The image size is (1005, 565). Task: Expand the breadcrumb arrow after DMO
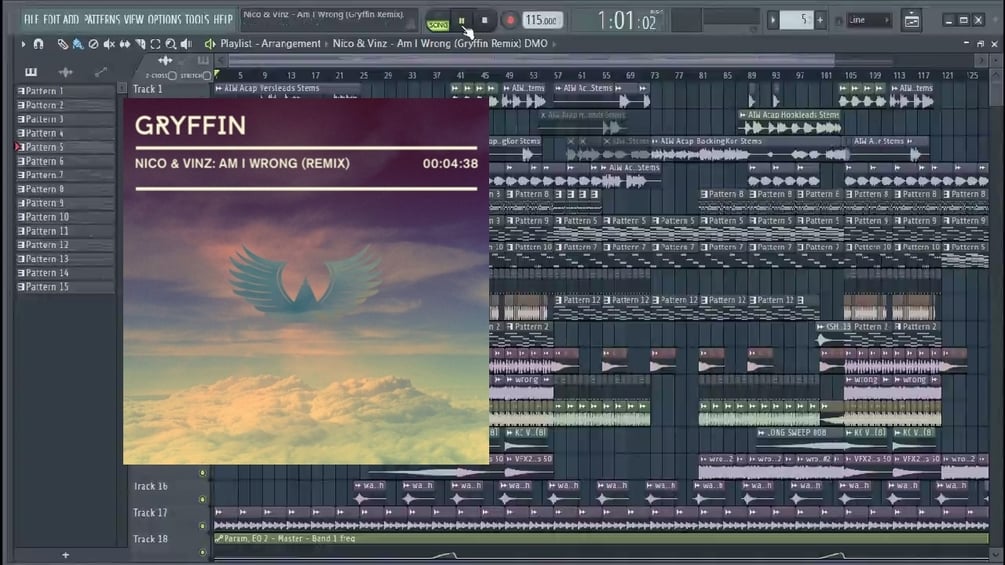pyautogui.click(x=554, y=44)
